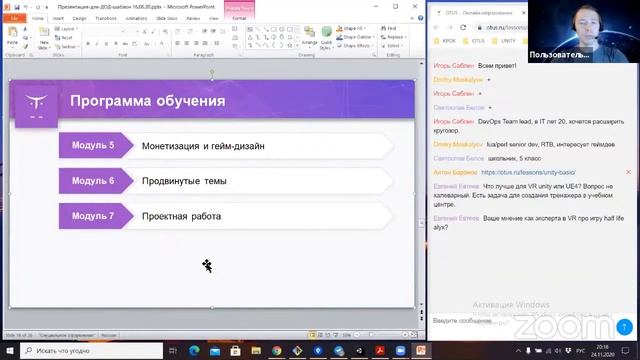
Task: Click the browser Reload icon
Action: (463, 27)
